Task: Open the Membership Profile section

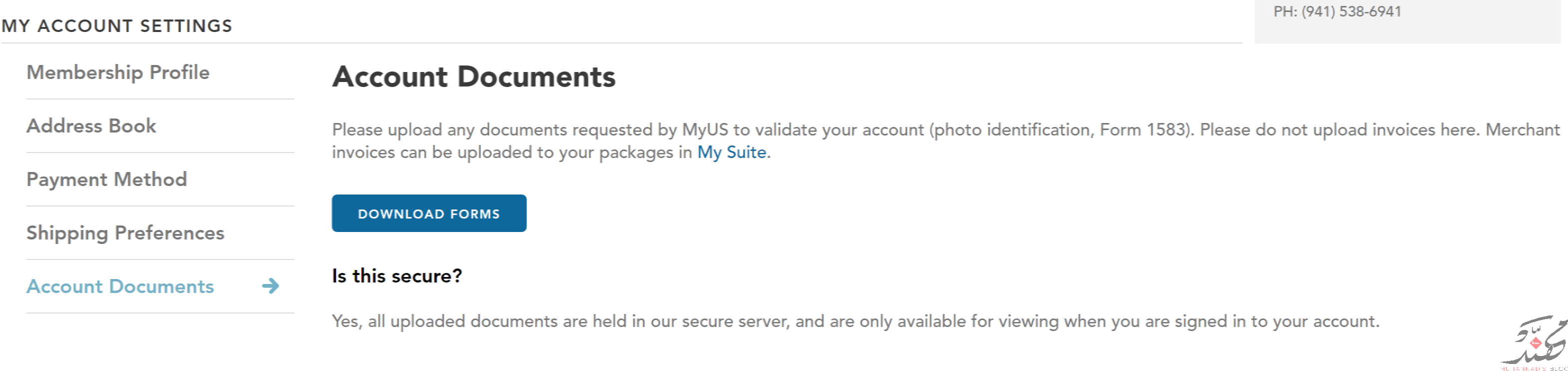Action: (x=118, y=72)
